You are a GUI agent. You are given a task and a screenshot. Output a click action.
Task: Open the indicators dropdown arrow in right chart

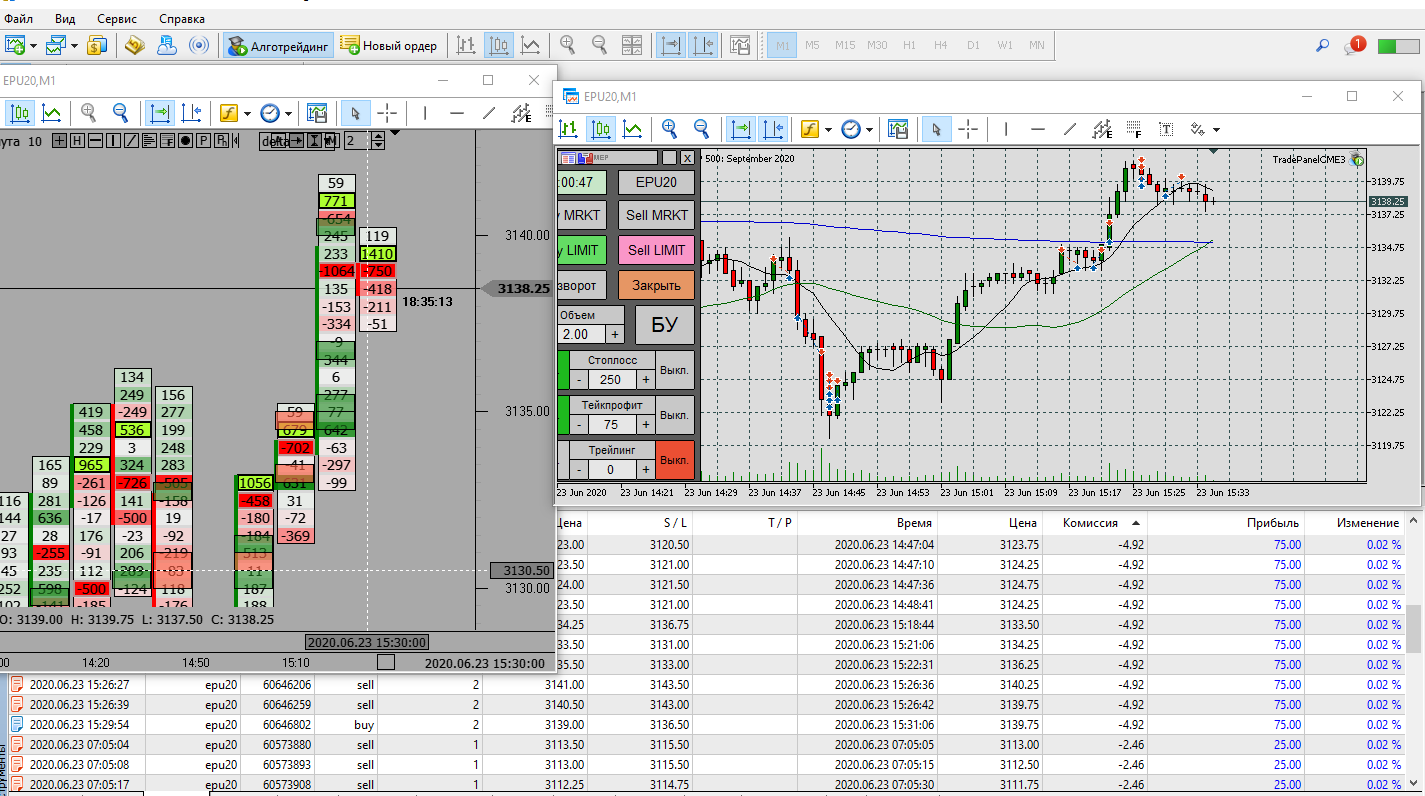tap(829, 130)
